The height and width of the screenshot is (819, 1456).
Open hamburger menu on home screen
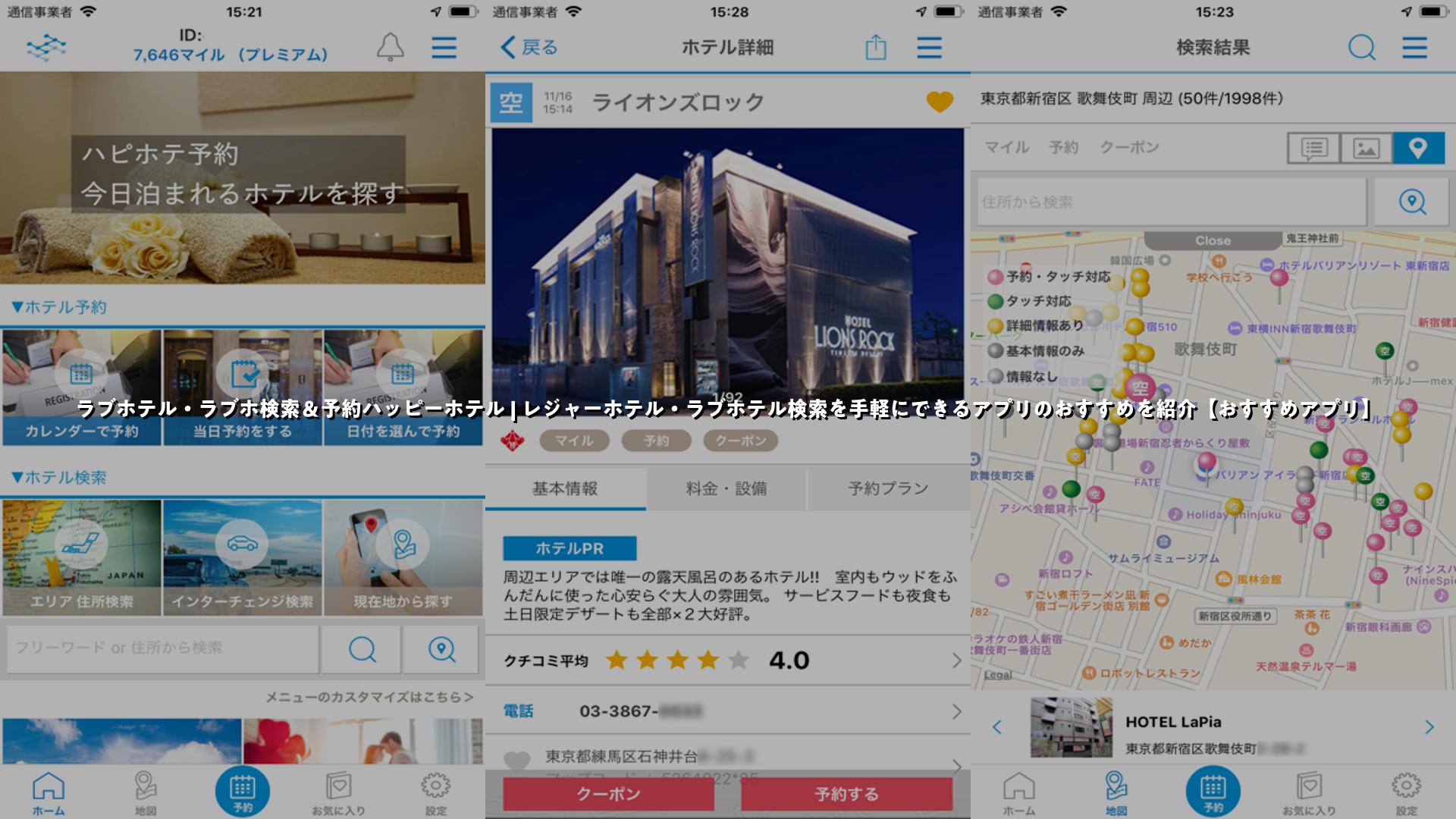coord(444,48)
